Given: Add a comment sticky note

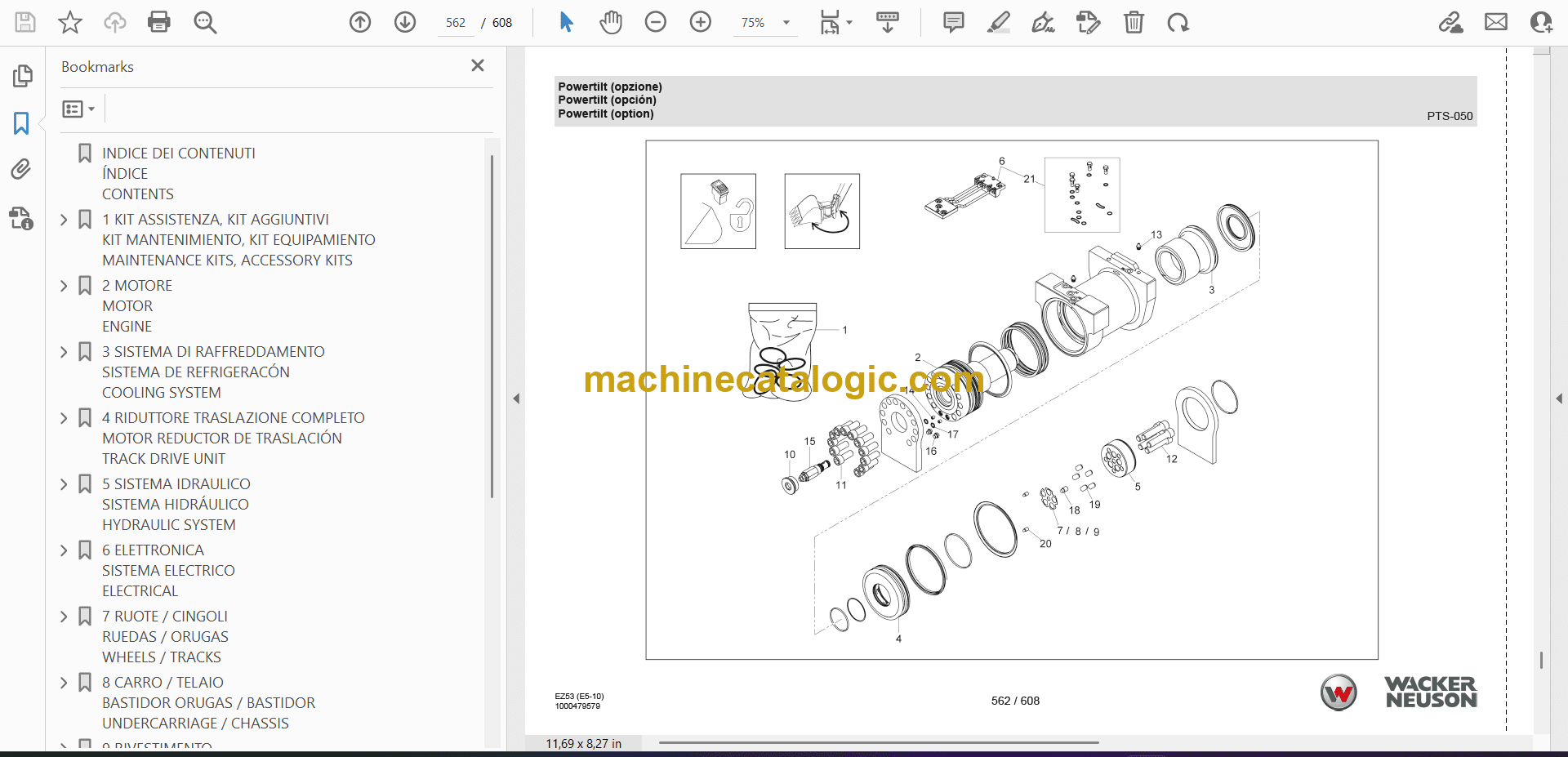Looking at the screenshot, I should point(953,22).
